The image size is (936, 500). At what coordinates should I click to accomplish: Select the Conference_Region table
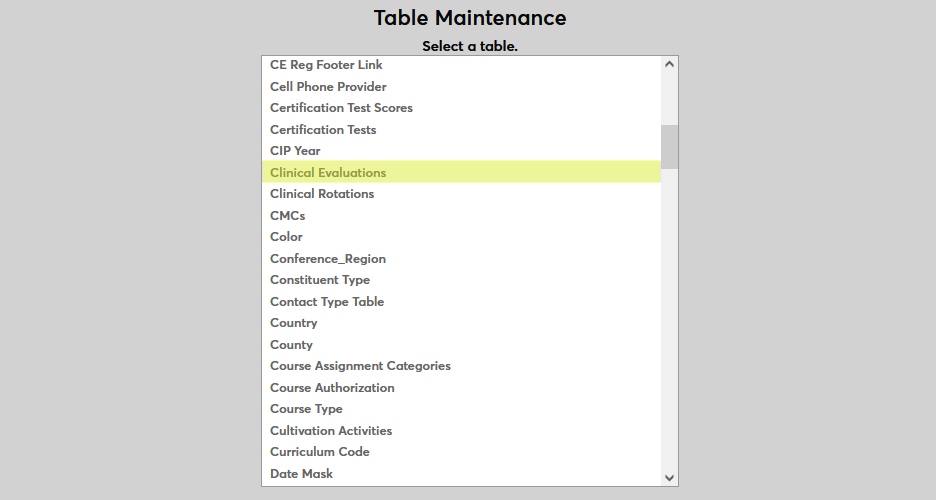coord(328,259)
